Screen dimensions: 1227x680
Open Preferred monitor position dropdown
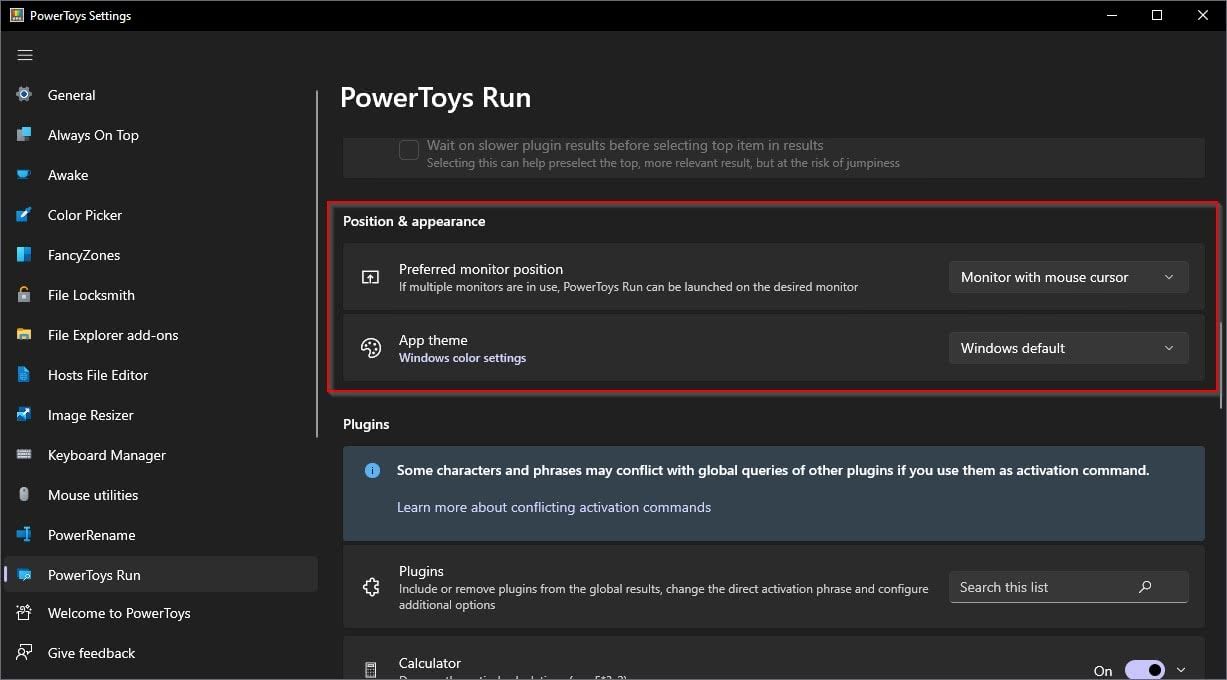point(1068,277)
